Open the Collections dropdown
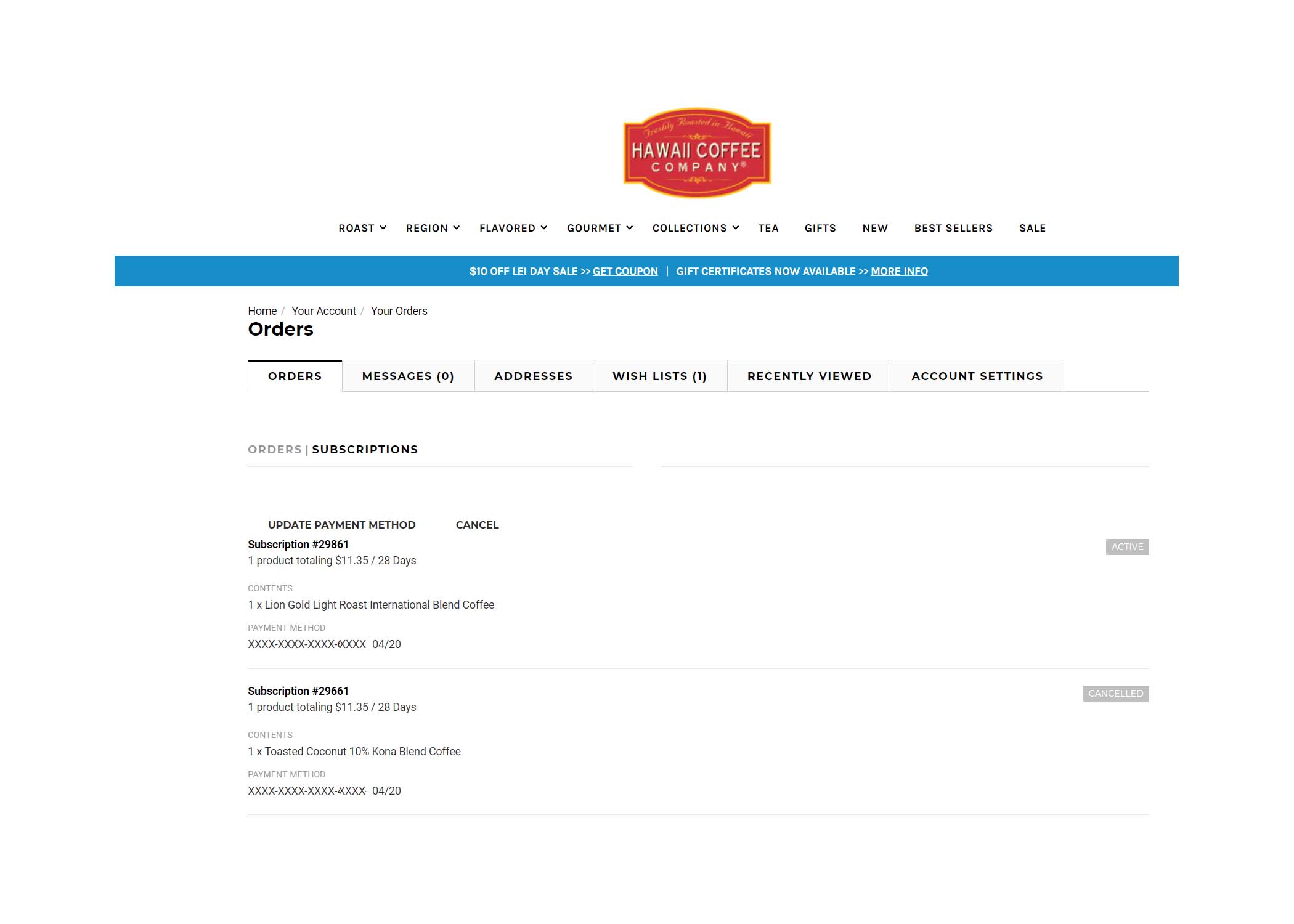The height and width of the screenshot is (924, 1294). (695, 228)
